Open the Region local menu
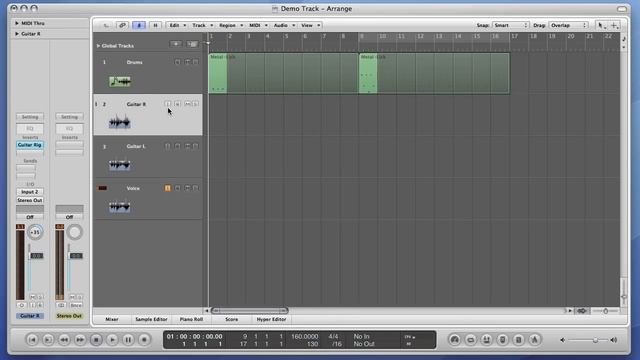Viewport: 640px width, 360px height. click(x=231, y=25)
